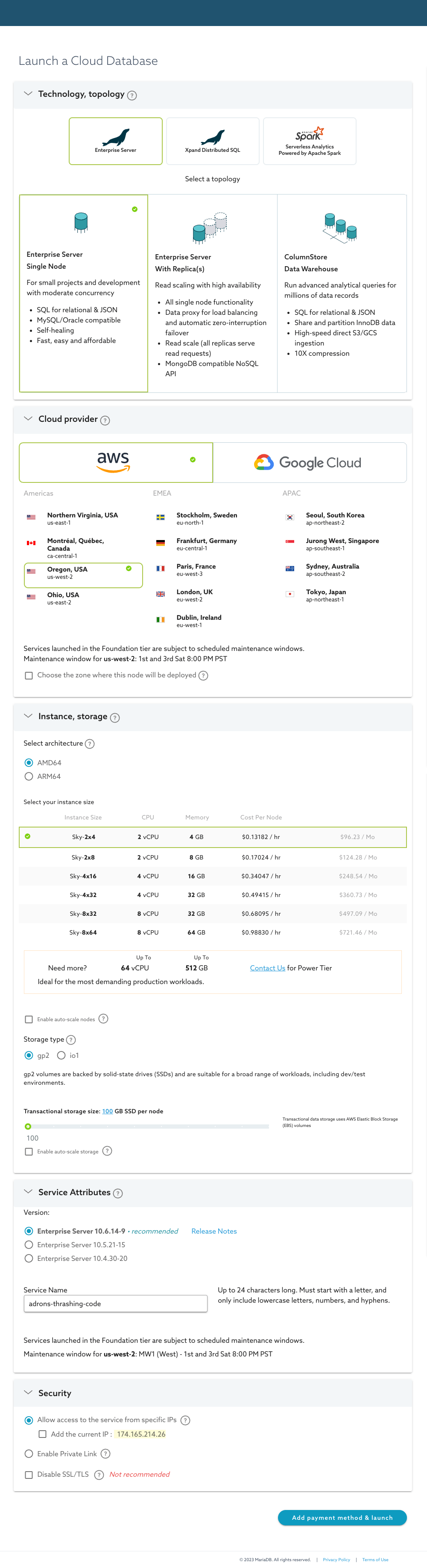This screenshot has height=1568, width=427.
Task: Click help icon next to Cloud provider
Action: click(105, 420)
